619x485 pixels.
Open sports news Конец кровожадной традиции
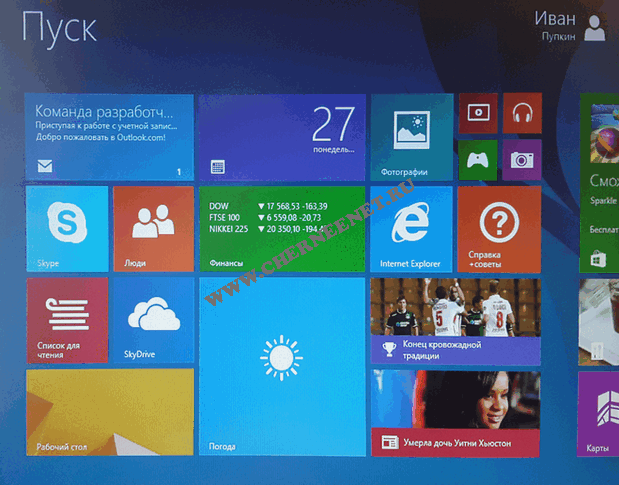point(455,320)
